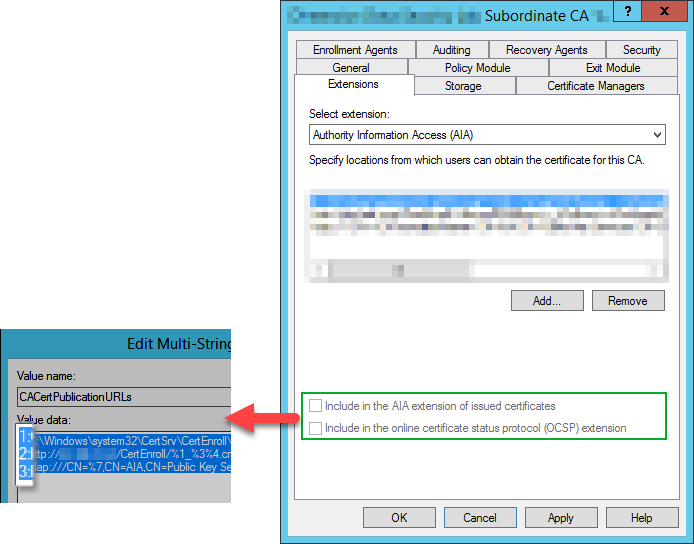Viewport: 694px width, 544px height.
Task: Switch to the Enrollment Agents tab
Action: click(355, 49)
